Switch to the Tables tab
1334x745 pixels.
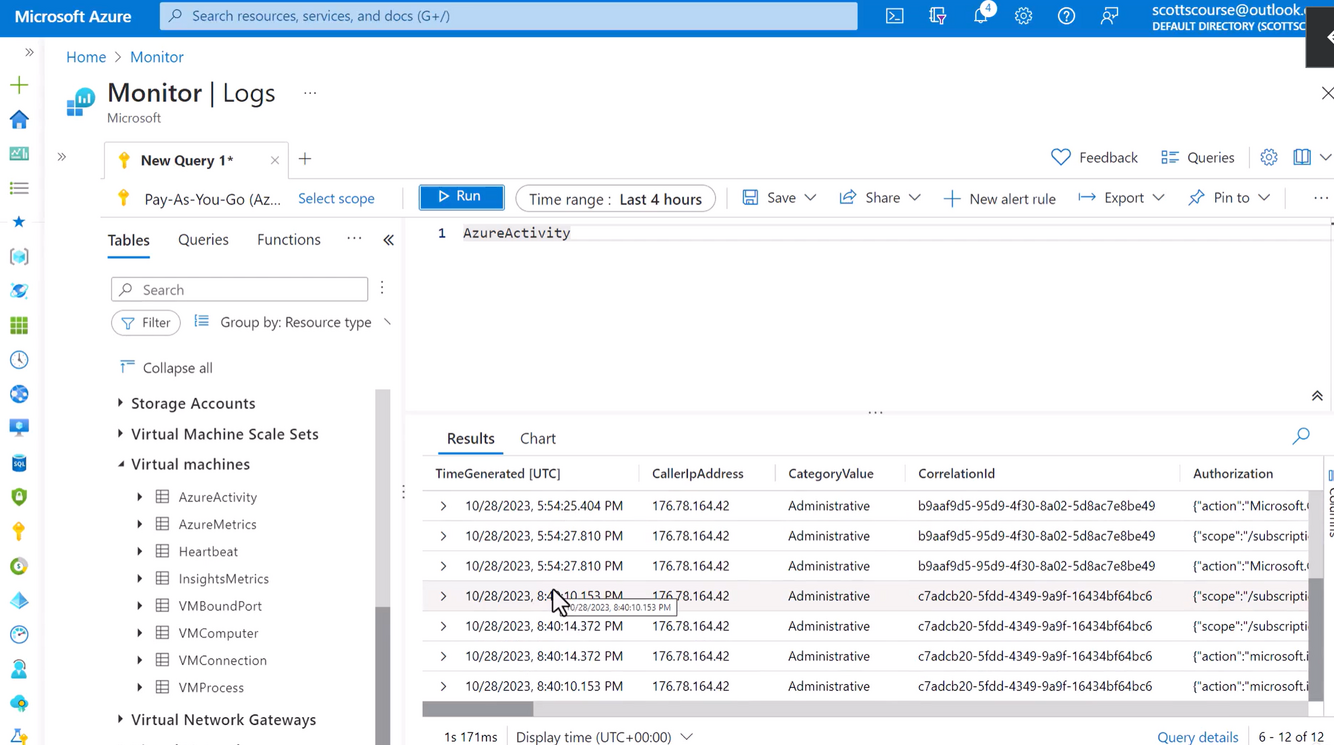128,240
